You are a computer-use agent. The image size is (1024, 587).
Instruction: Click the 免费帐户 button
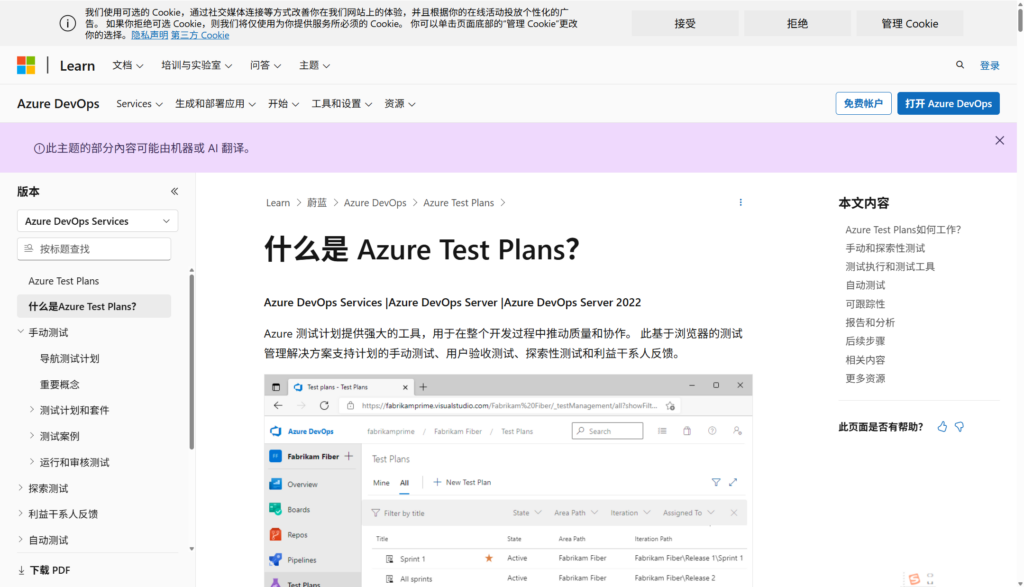863,103
